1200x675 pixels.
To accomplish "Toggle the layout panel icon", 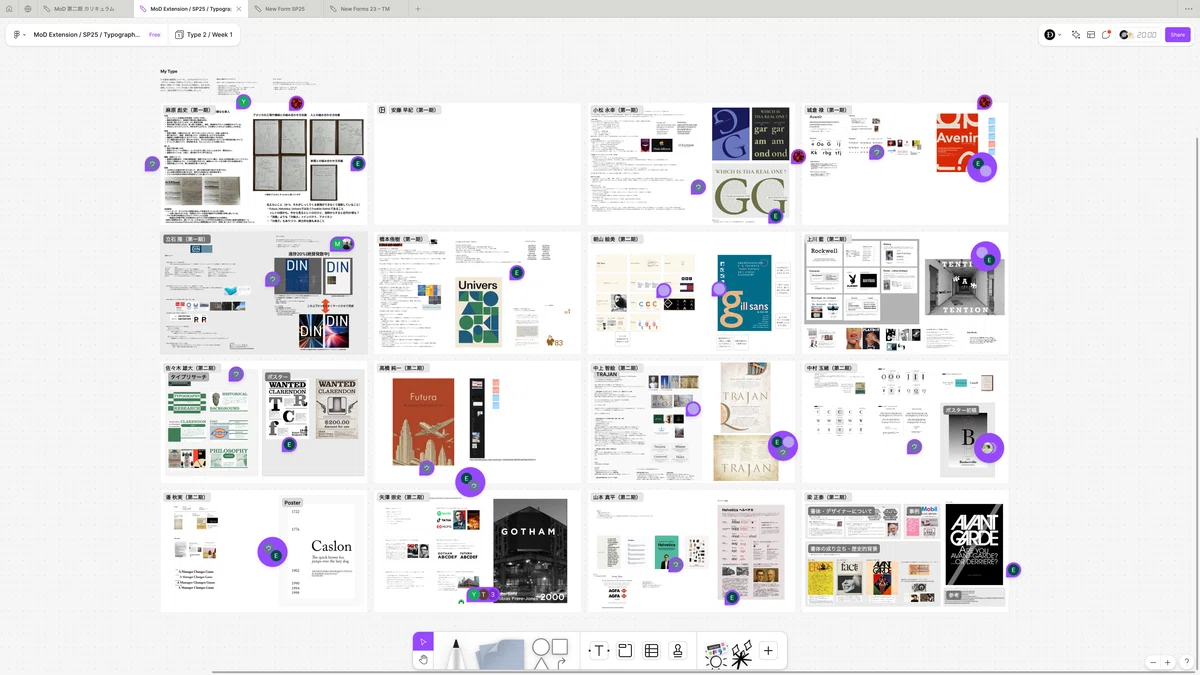I will pos(1091,34).
